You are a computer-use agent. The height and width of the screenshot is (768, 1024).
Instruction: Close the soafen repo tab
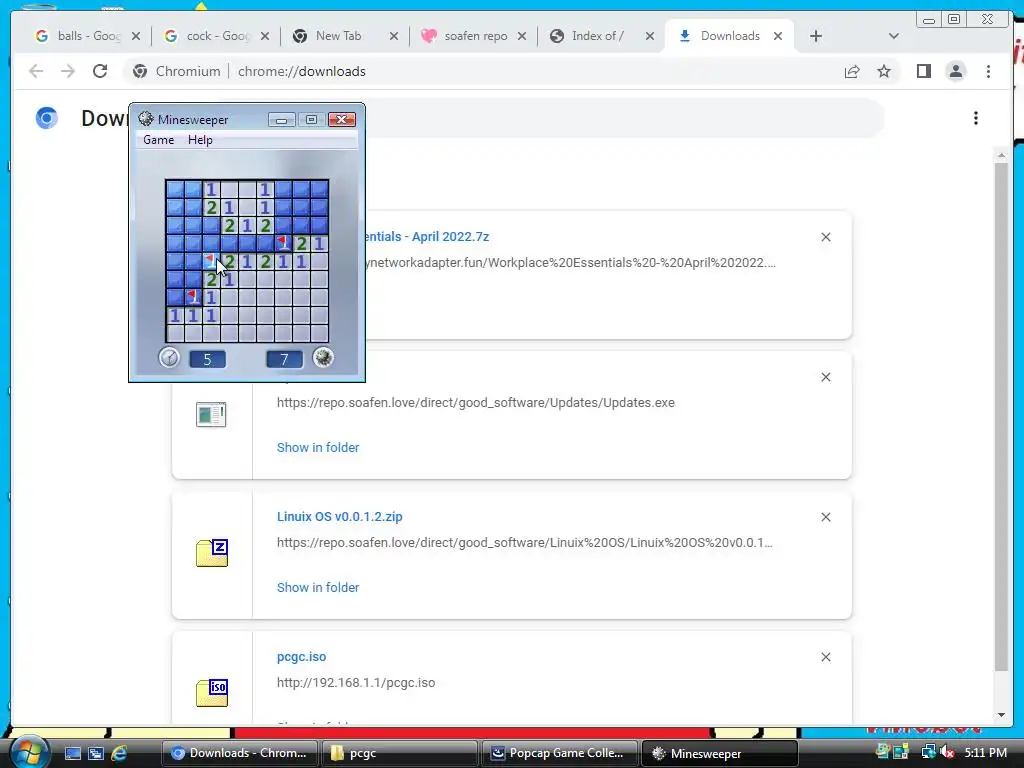click(522, 37)
